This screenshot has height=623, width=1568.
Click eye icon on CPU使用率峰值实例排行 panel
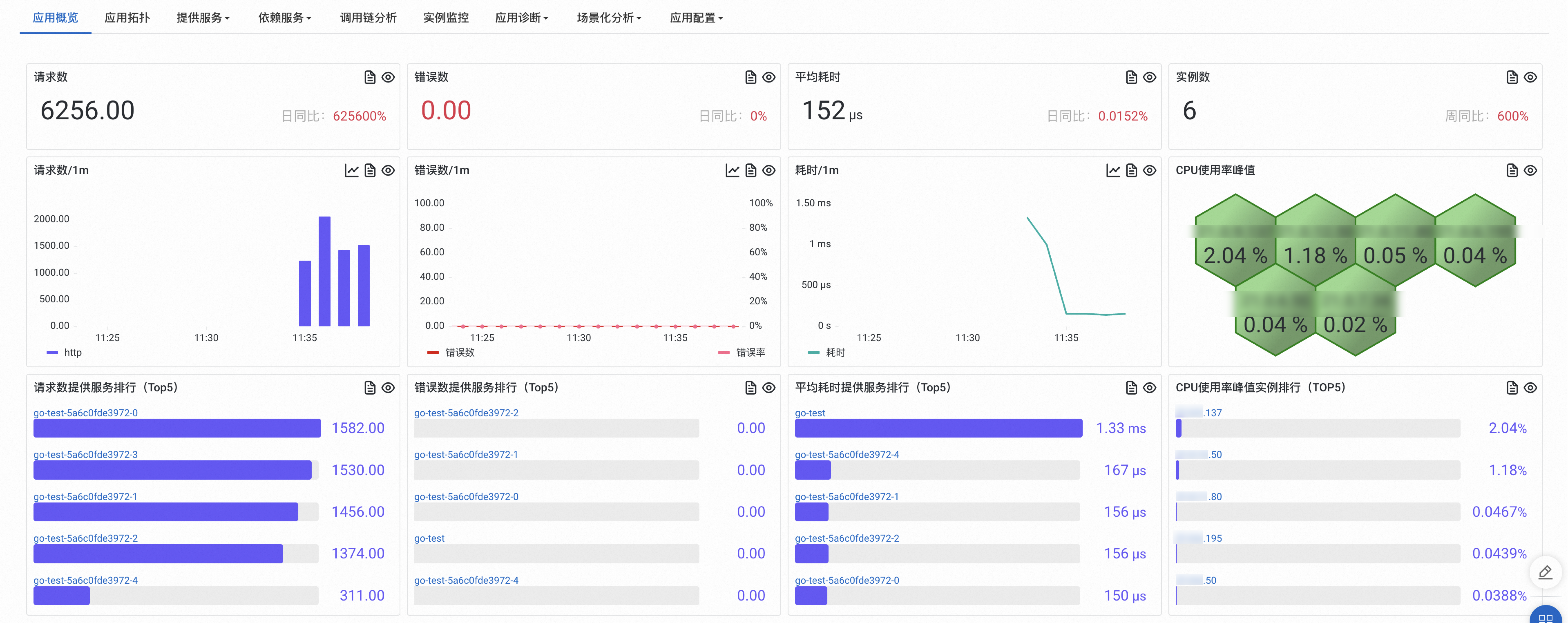[x=1530, y=387]
